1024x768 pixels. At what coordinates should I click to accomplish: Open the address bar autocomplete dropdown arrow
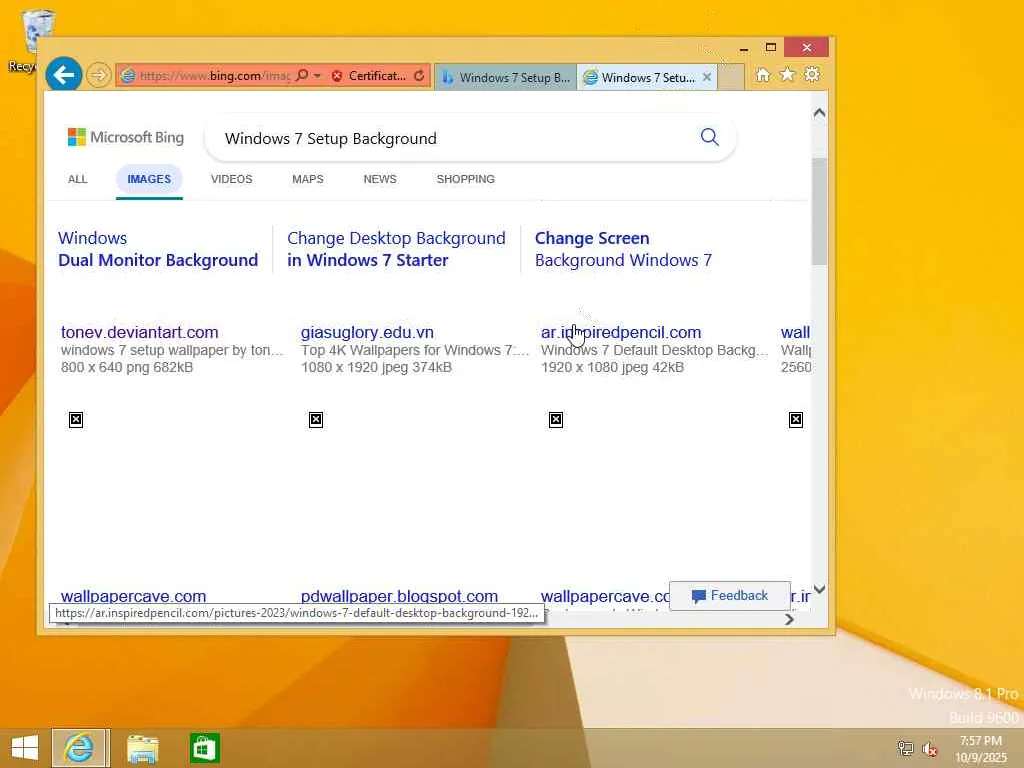(317, 76)
